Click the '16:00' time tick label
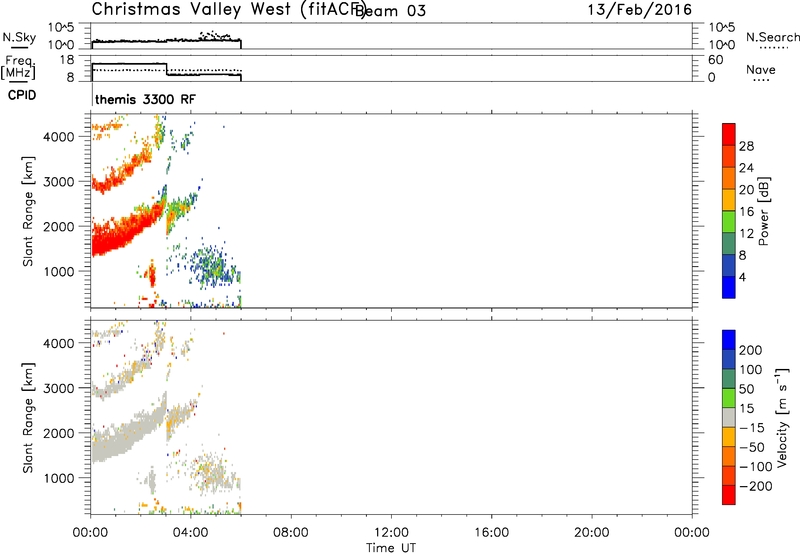Image resolution: width=800 pixels, height=554 pixels. coord(491,533)
